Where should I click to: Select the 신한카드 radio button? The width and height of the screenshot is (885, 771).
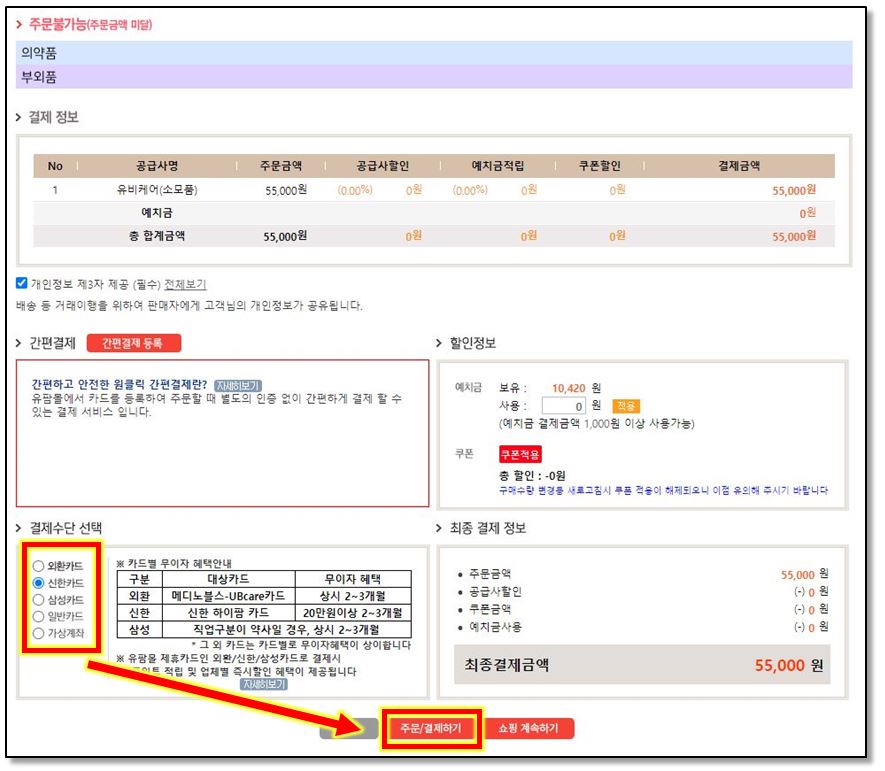pos(39,583)
